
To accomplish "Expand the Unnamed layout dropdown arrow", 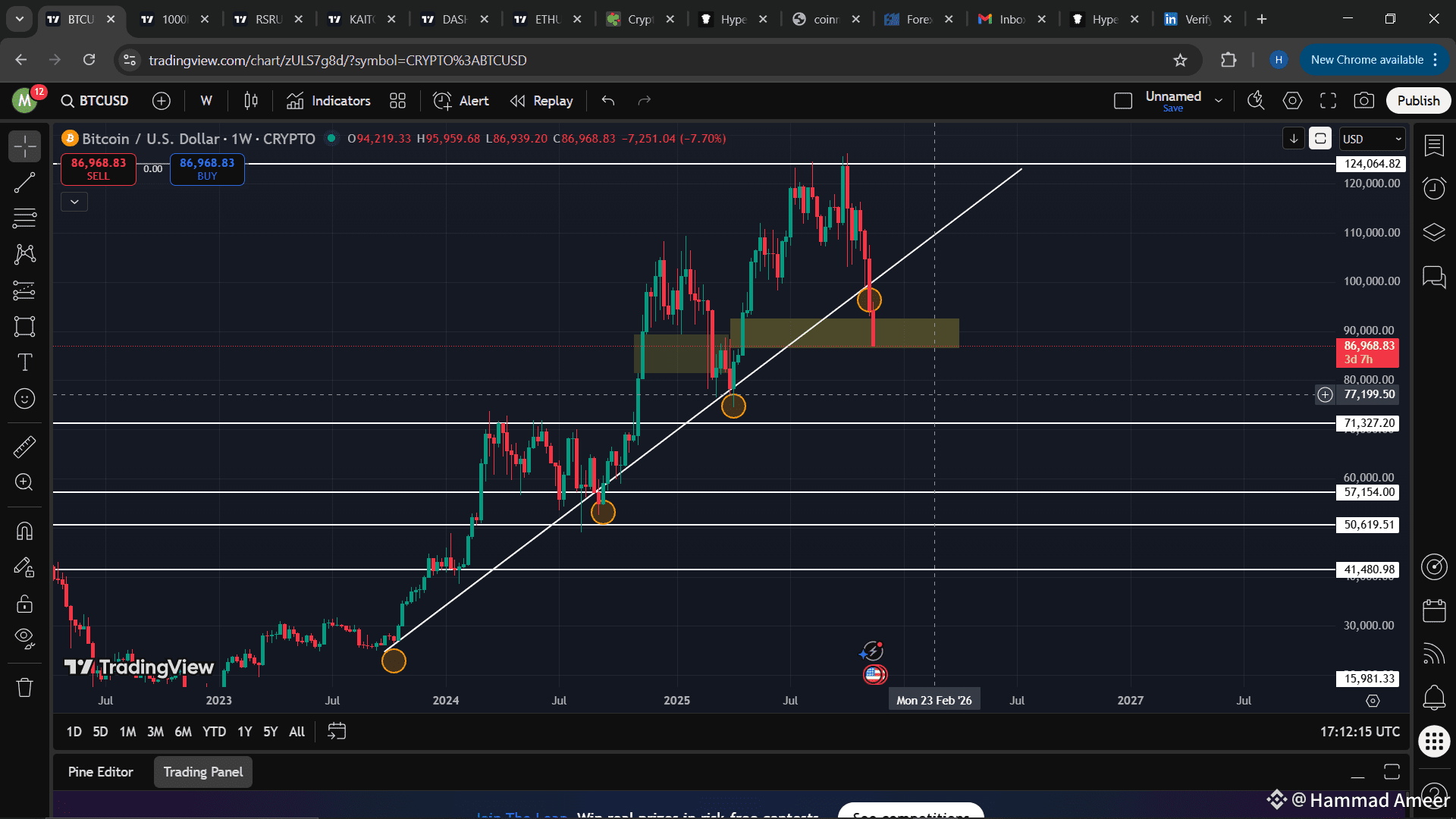I will coord(1219,101).
